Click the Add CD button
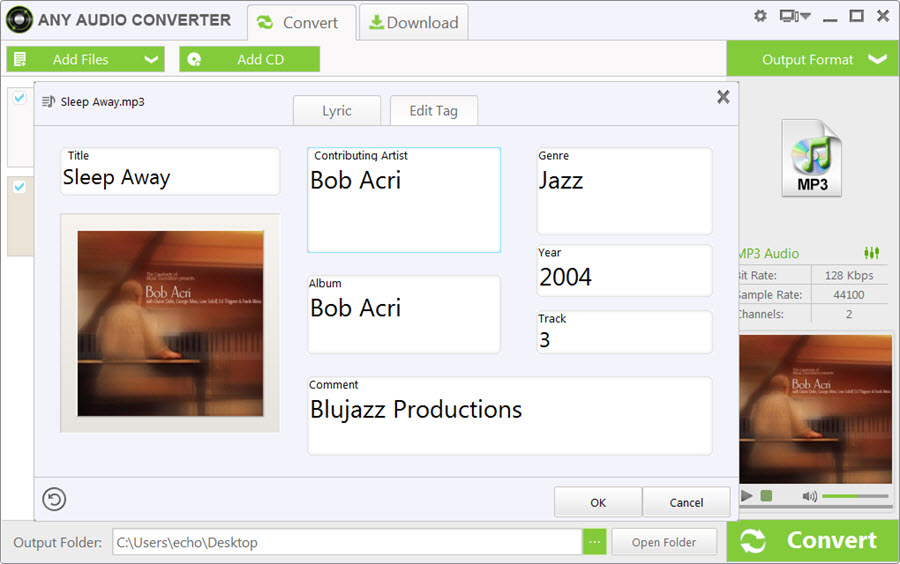Viewport: 900px width, 564px height. coord(249,59)
